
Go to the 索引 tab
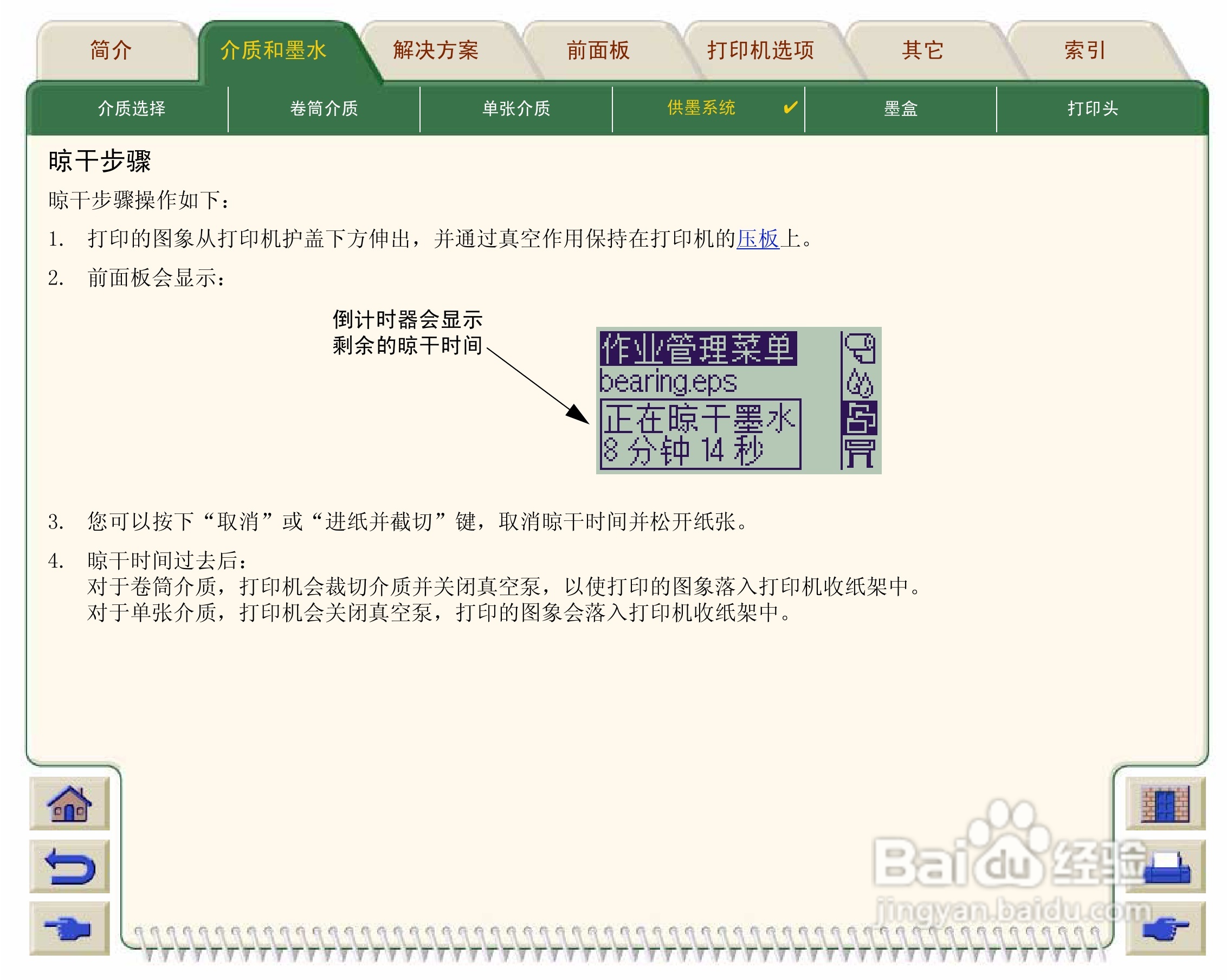pos(1084,50)
